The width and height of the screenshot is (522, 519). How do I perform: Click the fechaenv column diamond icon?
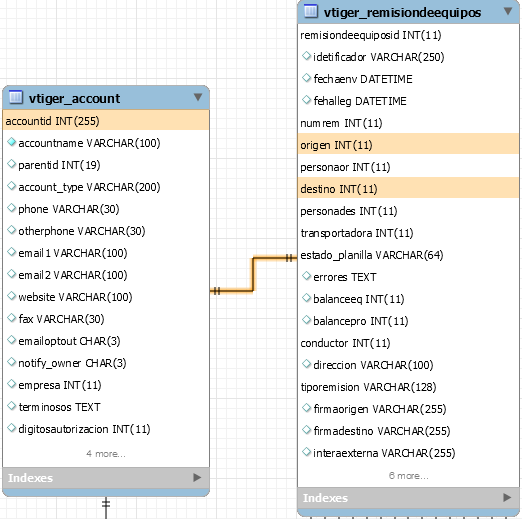click(306, 78)
